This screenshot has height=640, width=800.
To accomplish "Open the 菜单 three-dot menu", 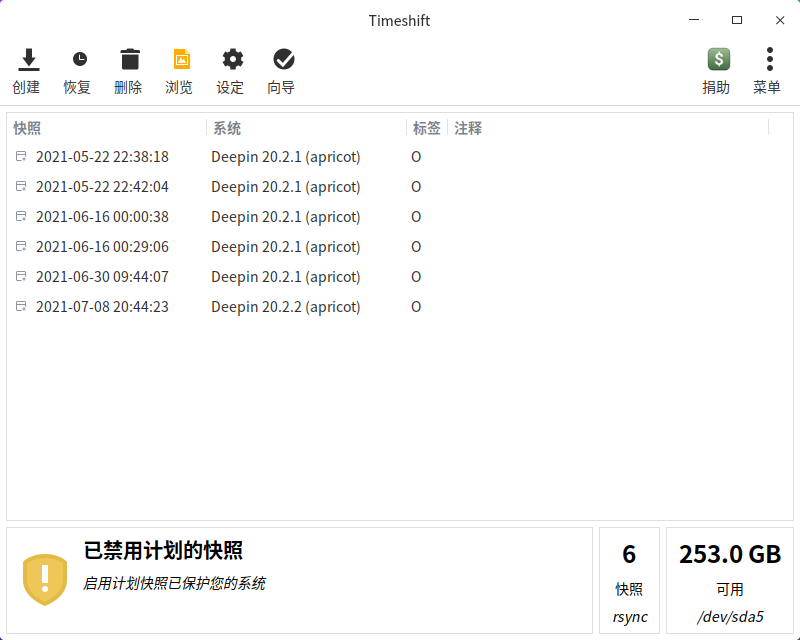I will [770, 59].
